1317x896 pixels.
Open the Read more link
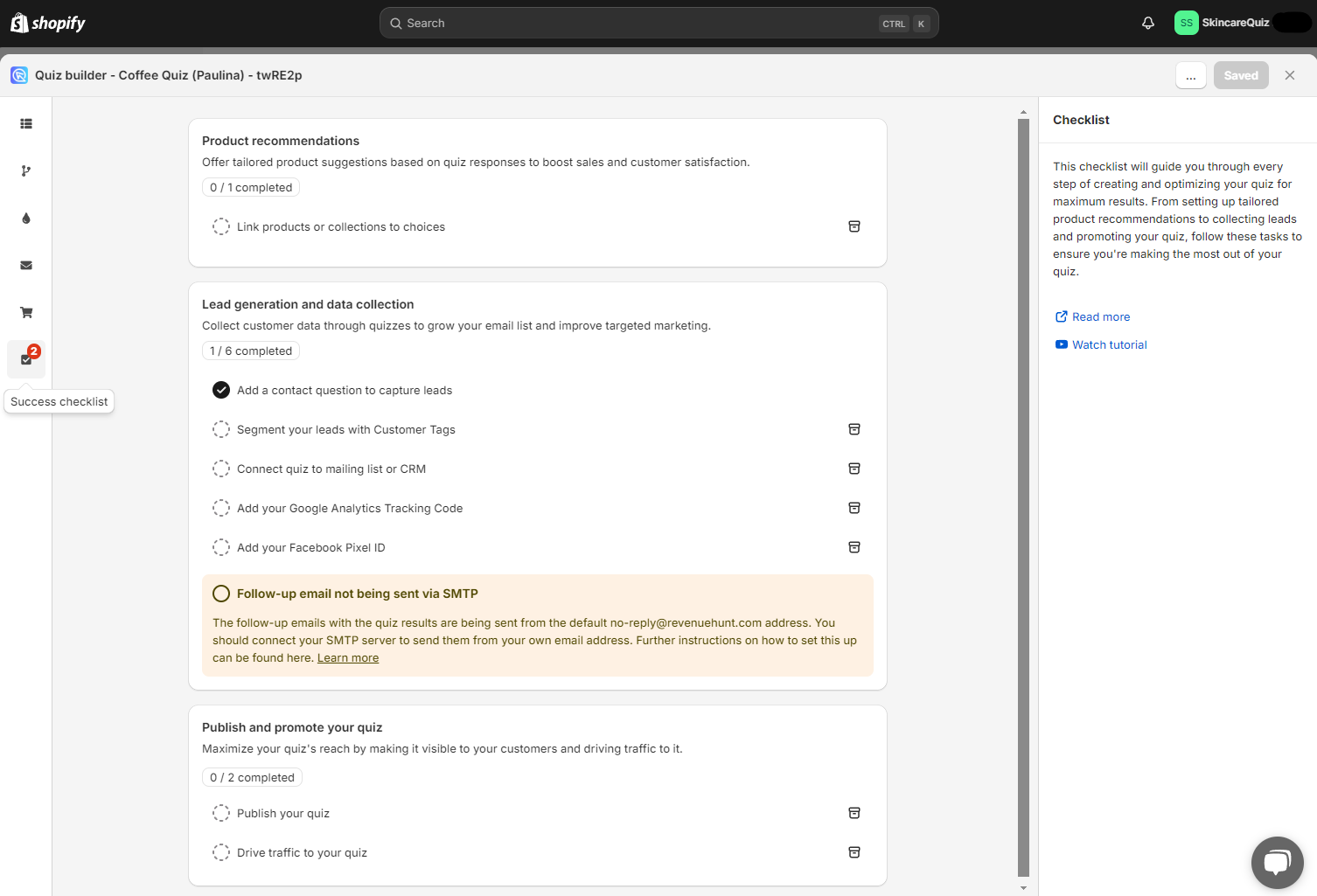[x=1101, y=316]
